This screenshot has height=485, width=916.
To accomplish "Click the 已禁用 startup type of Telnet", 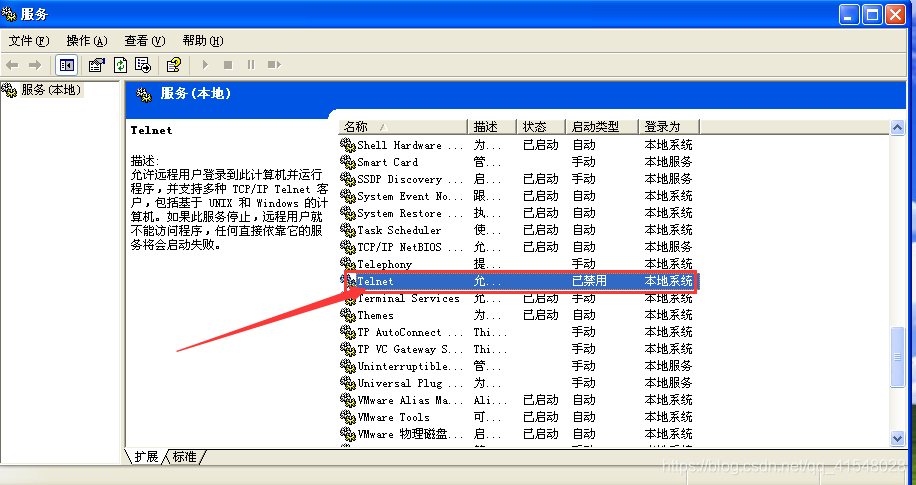I will click(x=589, y=281).
